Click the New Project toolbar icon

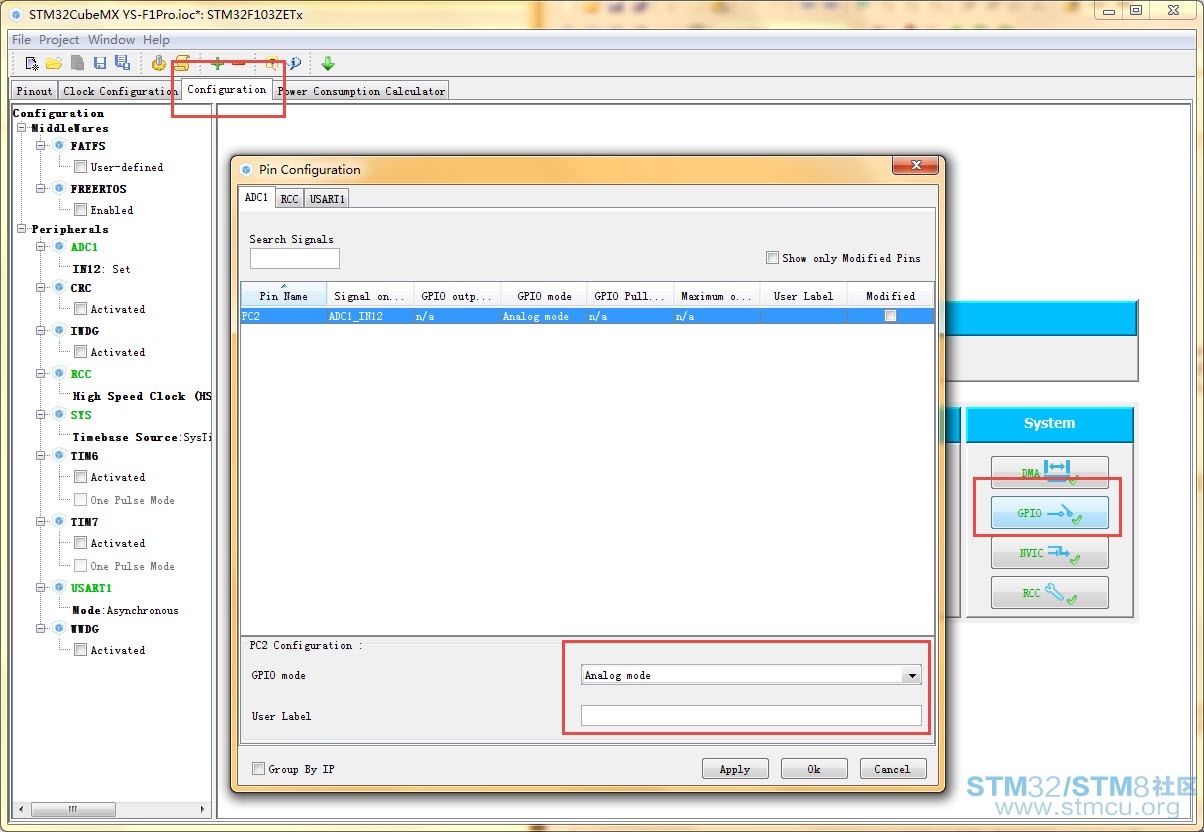(x=32, y=63)
